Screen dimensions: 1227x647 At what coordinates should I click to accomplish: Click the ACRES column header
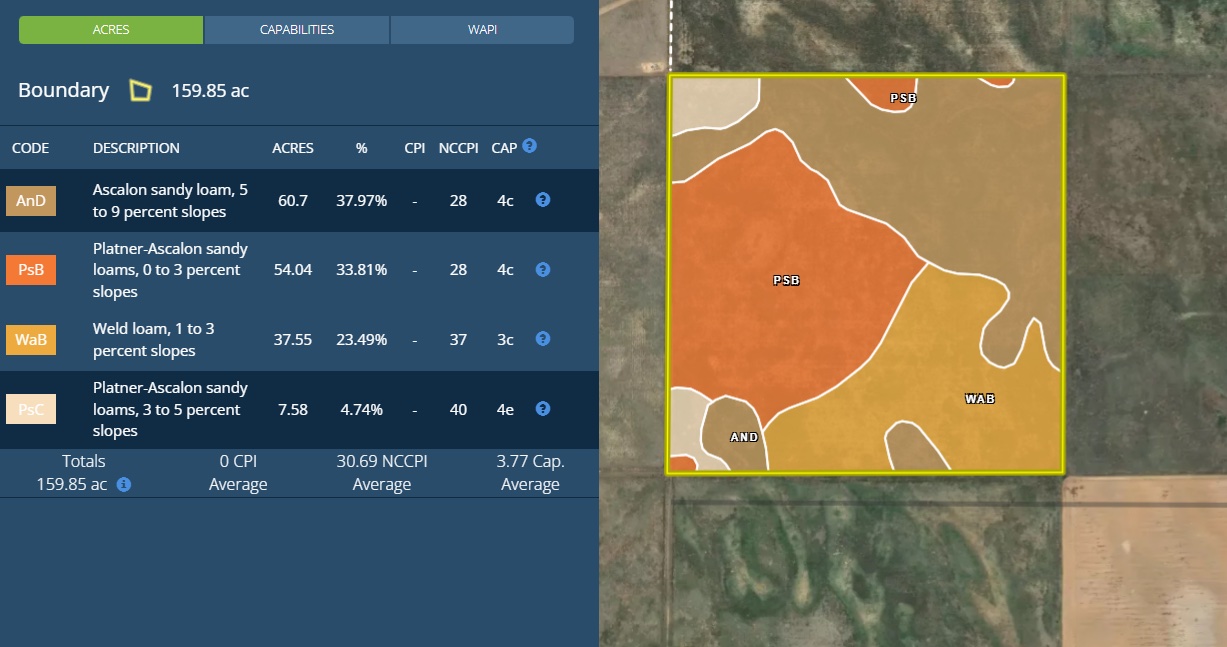coord(293,148)
